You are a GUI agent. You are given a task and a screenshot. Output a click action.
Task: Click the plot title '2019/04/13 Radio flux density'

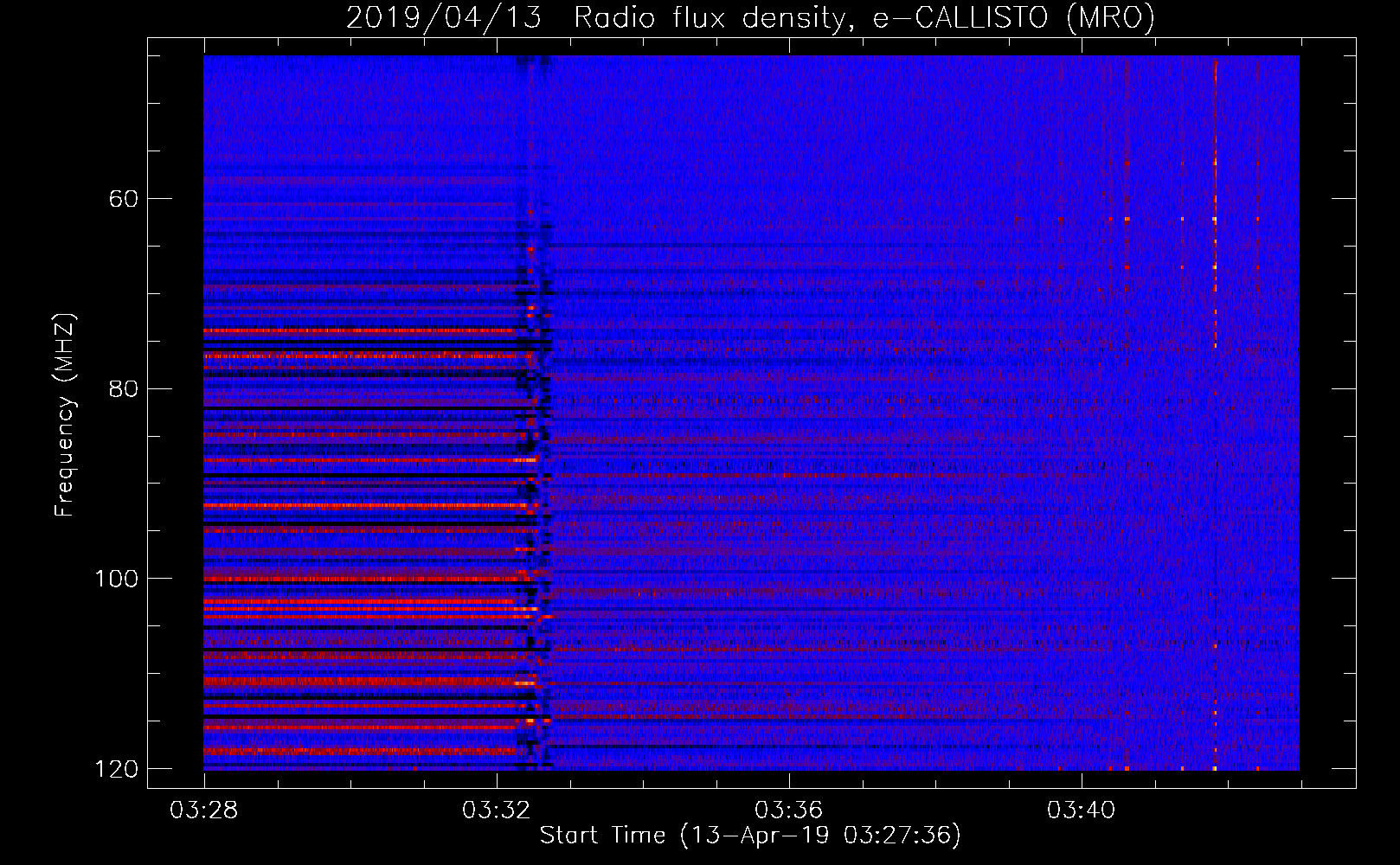click(x=750, y=18)
